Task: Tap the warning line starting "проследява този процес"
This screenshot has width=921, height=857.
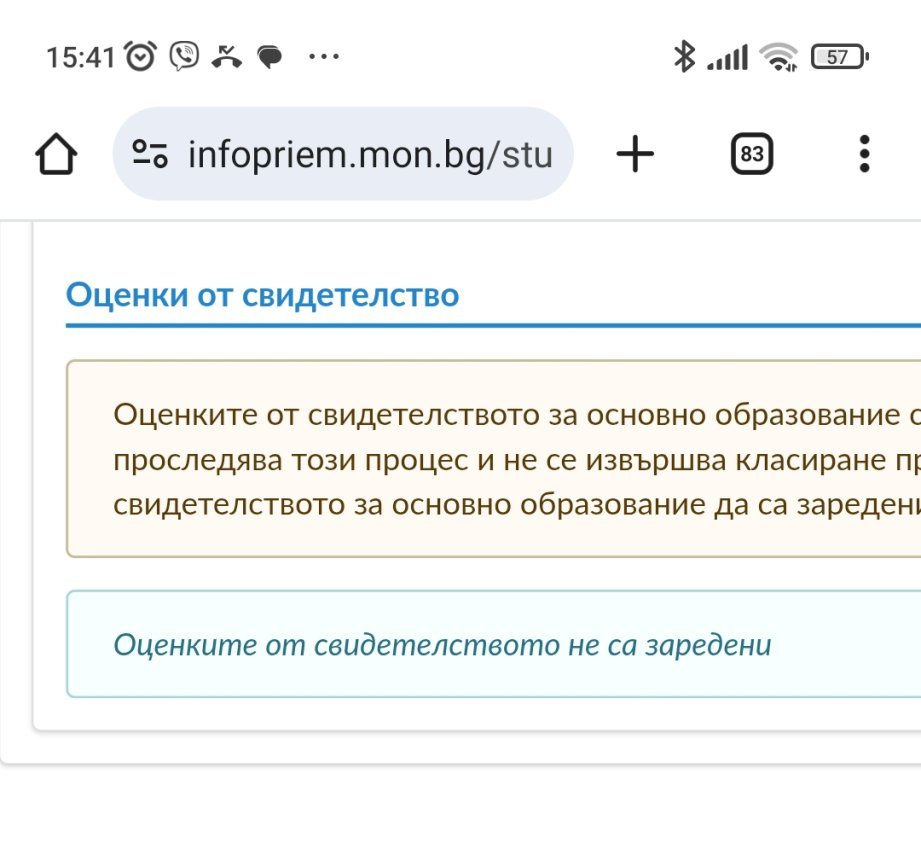Action: (x=510, y=459)
